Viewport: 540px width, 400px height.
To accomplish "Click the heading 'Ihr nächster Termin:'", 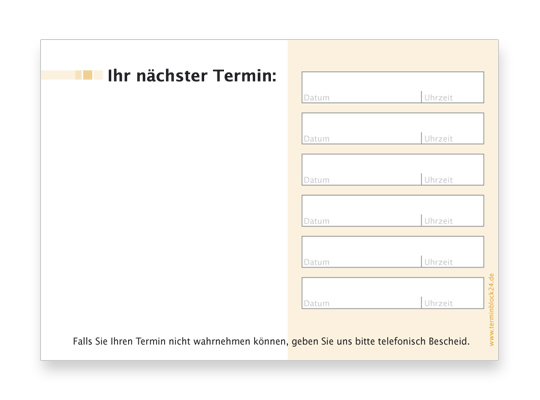I will point(192,75).
